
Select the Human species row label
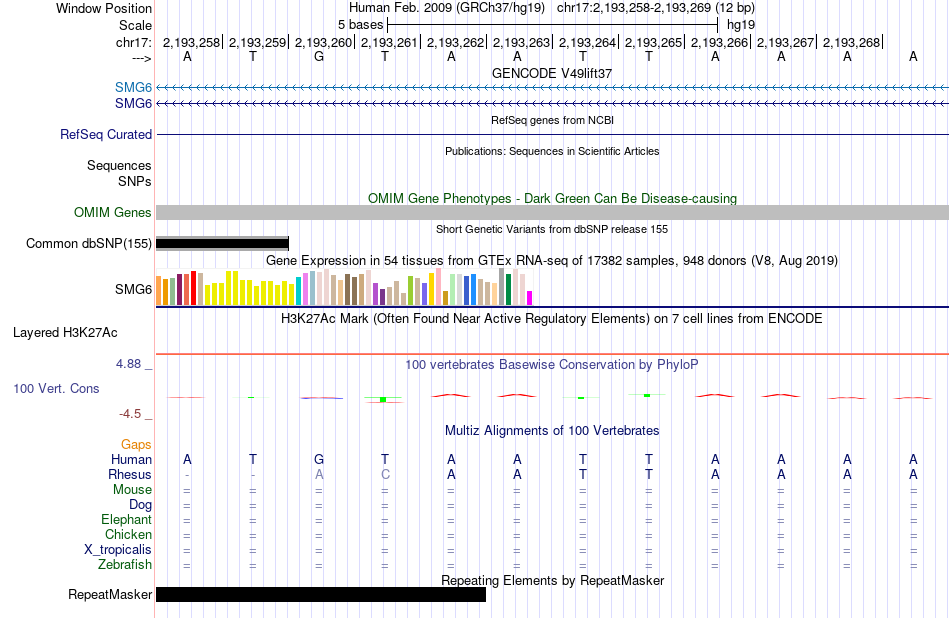pos(131,459)
